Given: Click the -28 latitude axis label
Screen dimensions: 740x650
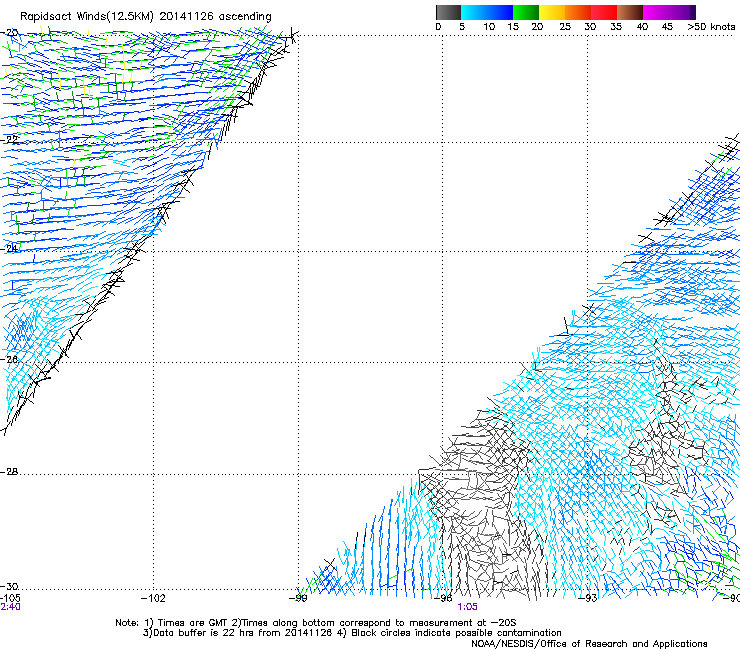Looking at the screenshot, I should (x=9, y=472).
